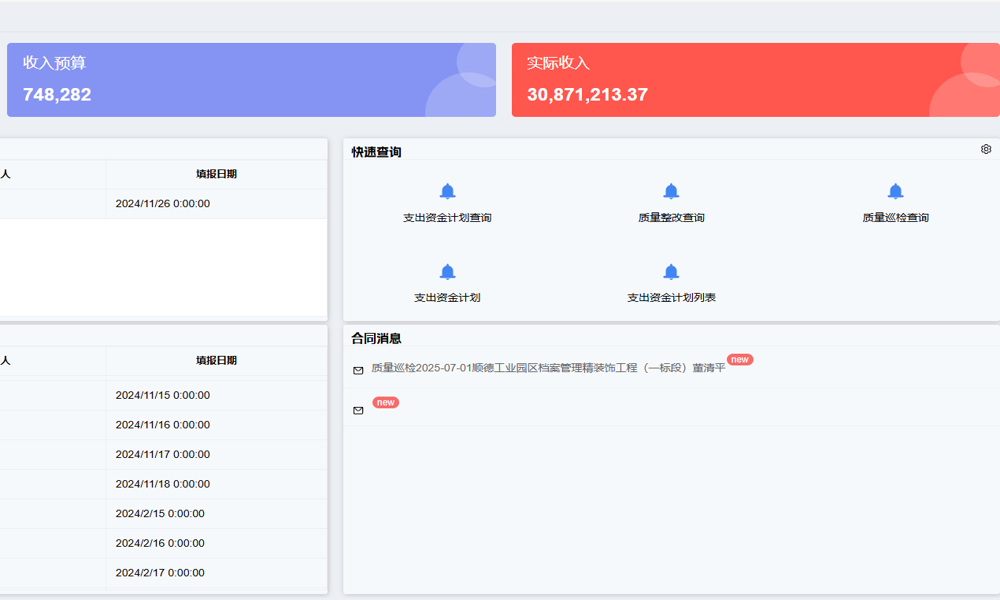Click the new badge on the empty message
1000x600 pixels.
click(386, 402)
